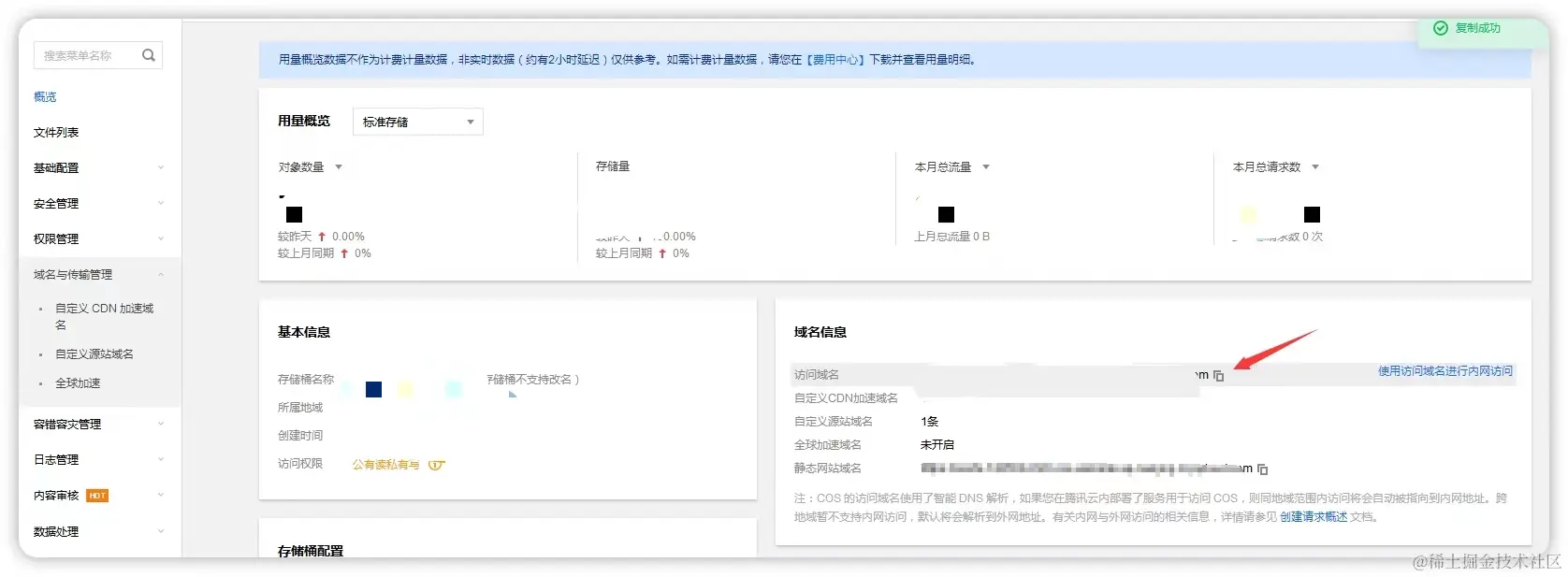This screenshot has width=1568, height=577.
Task: Click the 用量概览 heading
Action: (x=304, y=121)
